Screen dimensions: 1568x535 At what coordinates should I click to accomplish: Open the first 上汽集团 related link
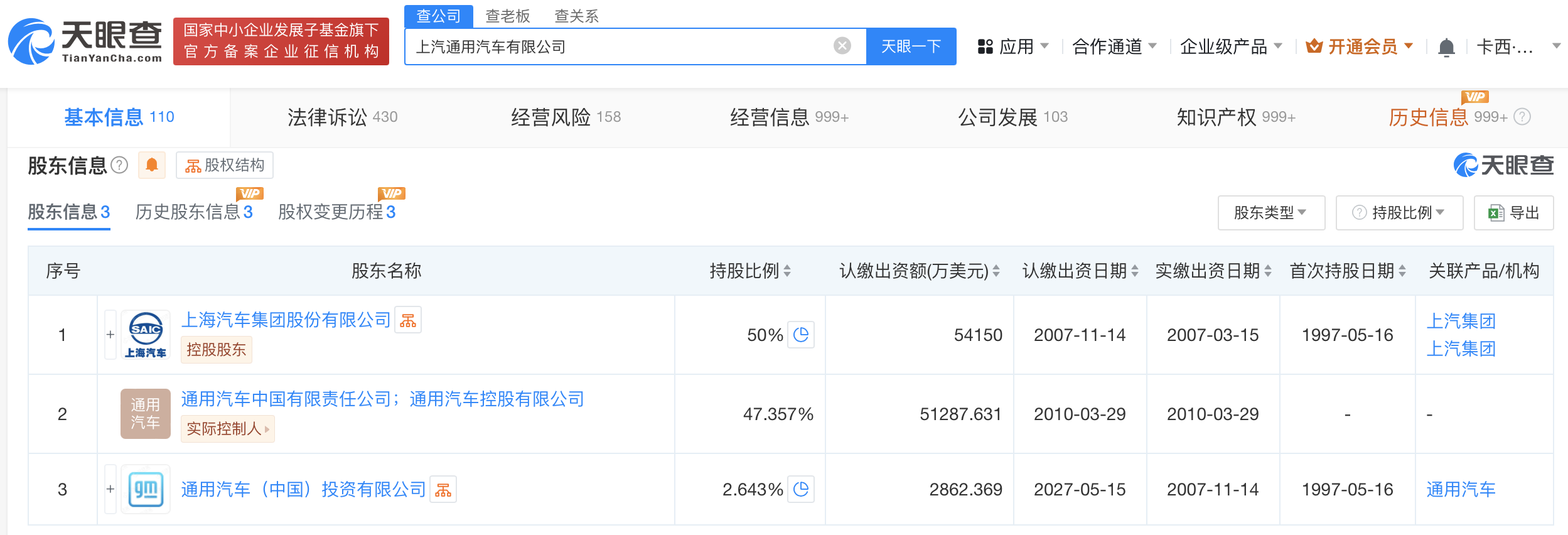click(1461, 321)
